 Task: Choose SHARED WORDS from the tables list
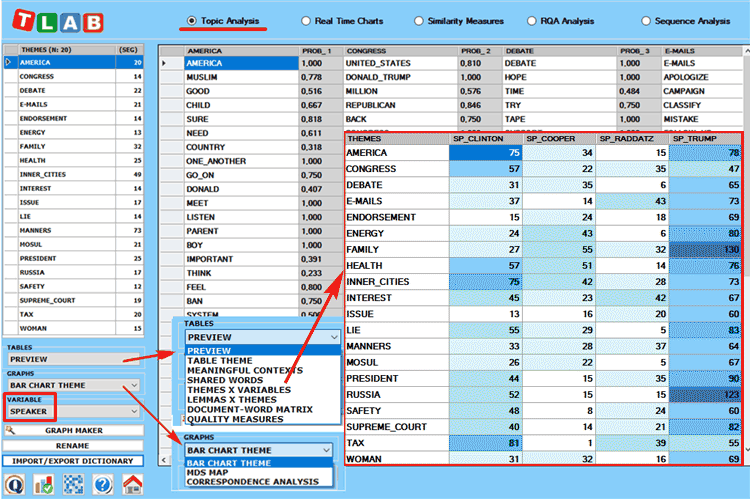[225, 380]
